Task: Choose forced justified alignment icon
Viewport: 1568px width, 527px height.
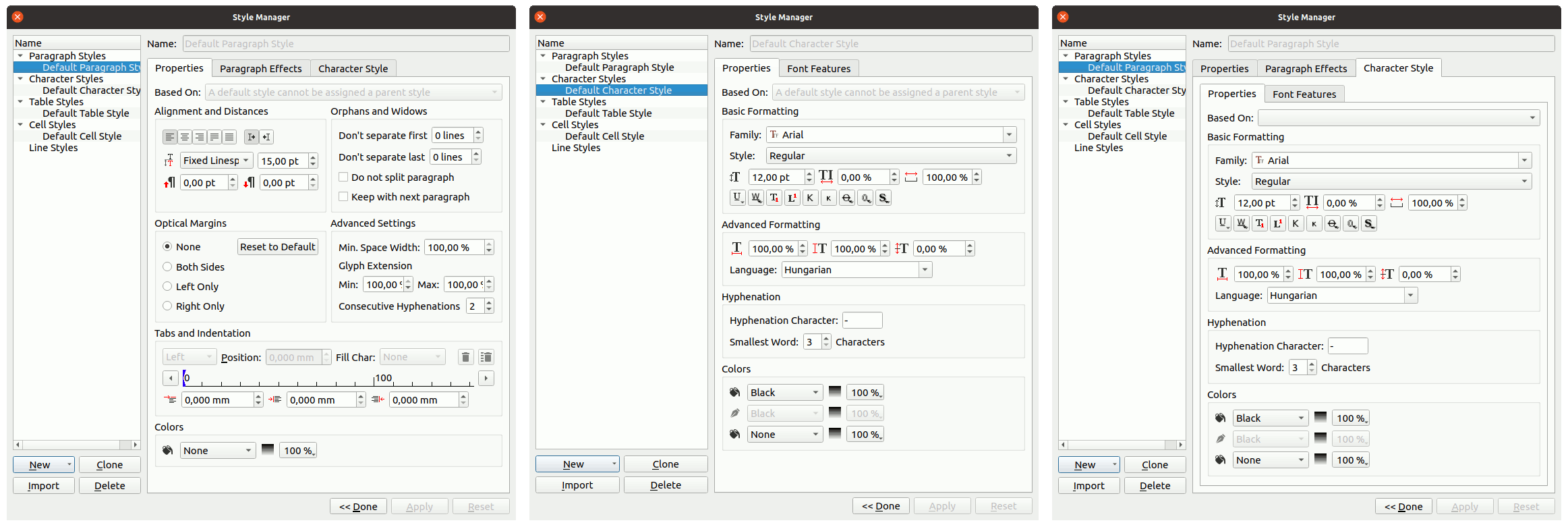Action: [x=229, y=137]
